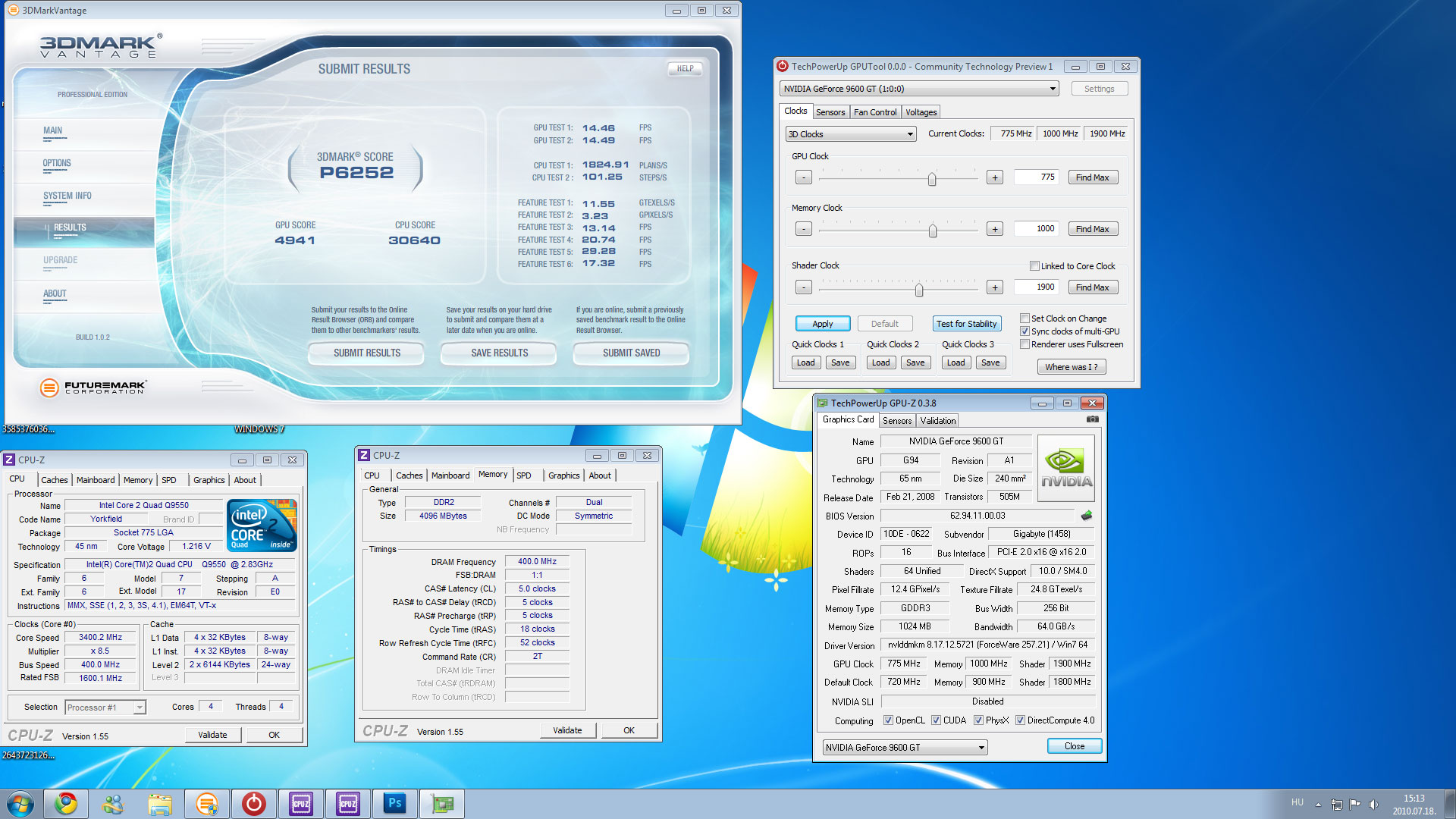Click the Shader Clock 1900 value field
Image resolution: width=1456 pixels, height=819 pixels.
1036,287
